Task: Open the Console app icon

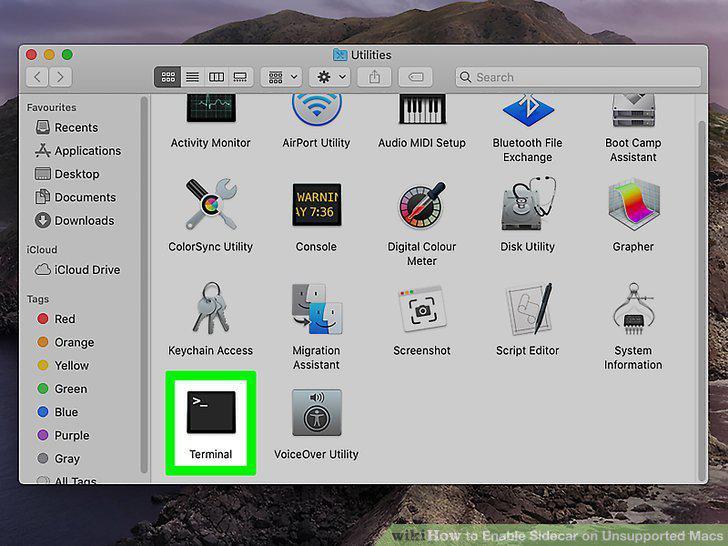Action: click(317, 204)
